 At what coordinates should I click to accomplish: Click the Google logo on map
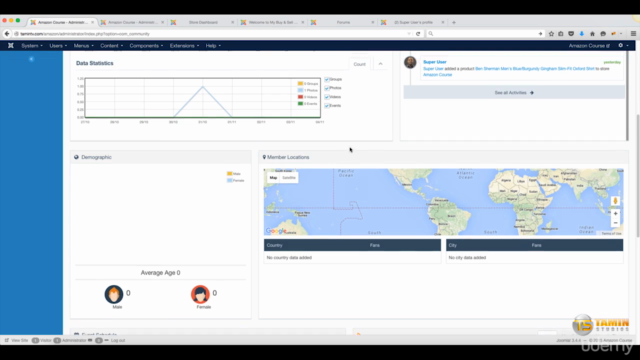pos(276,231)
